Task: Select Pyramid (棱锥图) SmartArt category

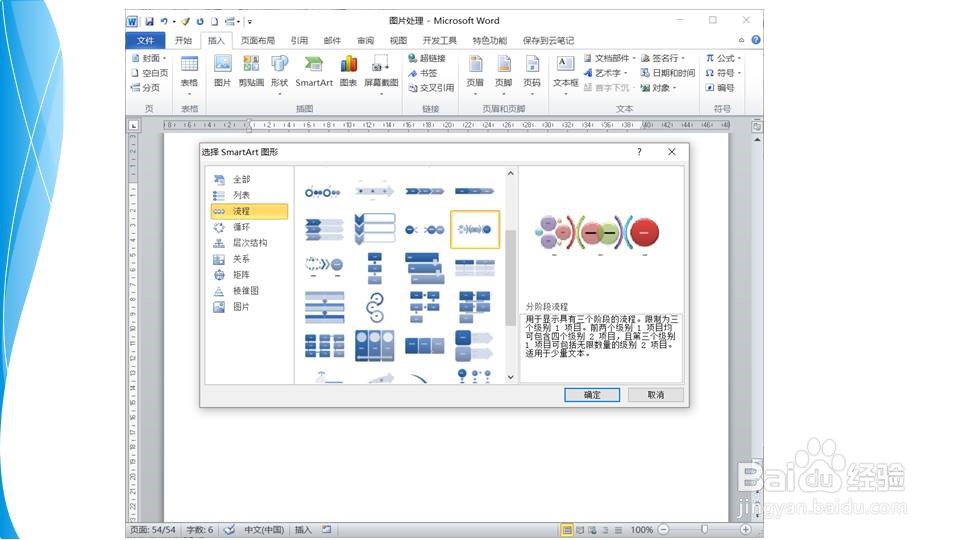Action: pos(249,291)
